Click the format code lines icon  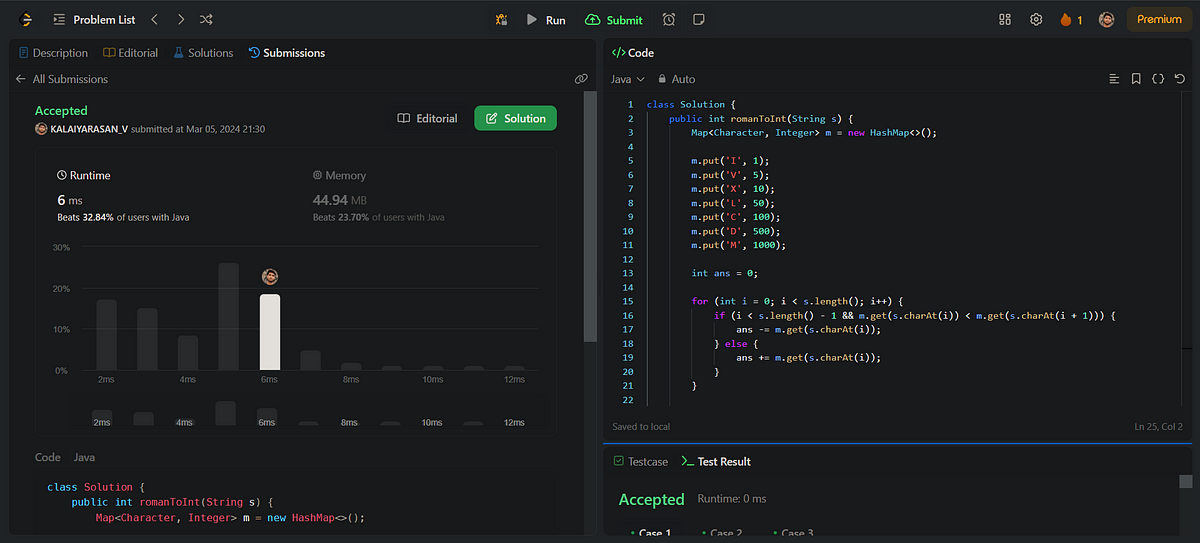tap(1114, 79)
